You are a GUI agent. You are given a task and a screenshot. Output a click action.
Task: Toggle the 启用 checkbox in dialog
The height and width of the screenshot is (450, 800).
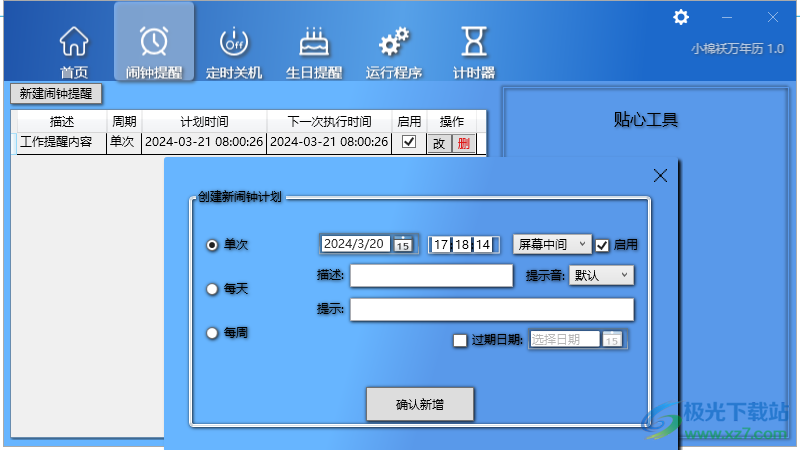tap(602, 244)
